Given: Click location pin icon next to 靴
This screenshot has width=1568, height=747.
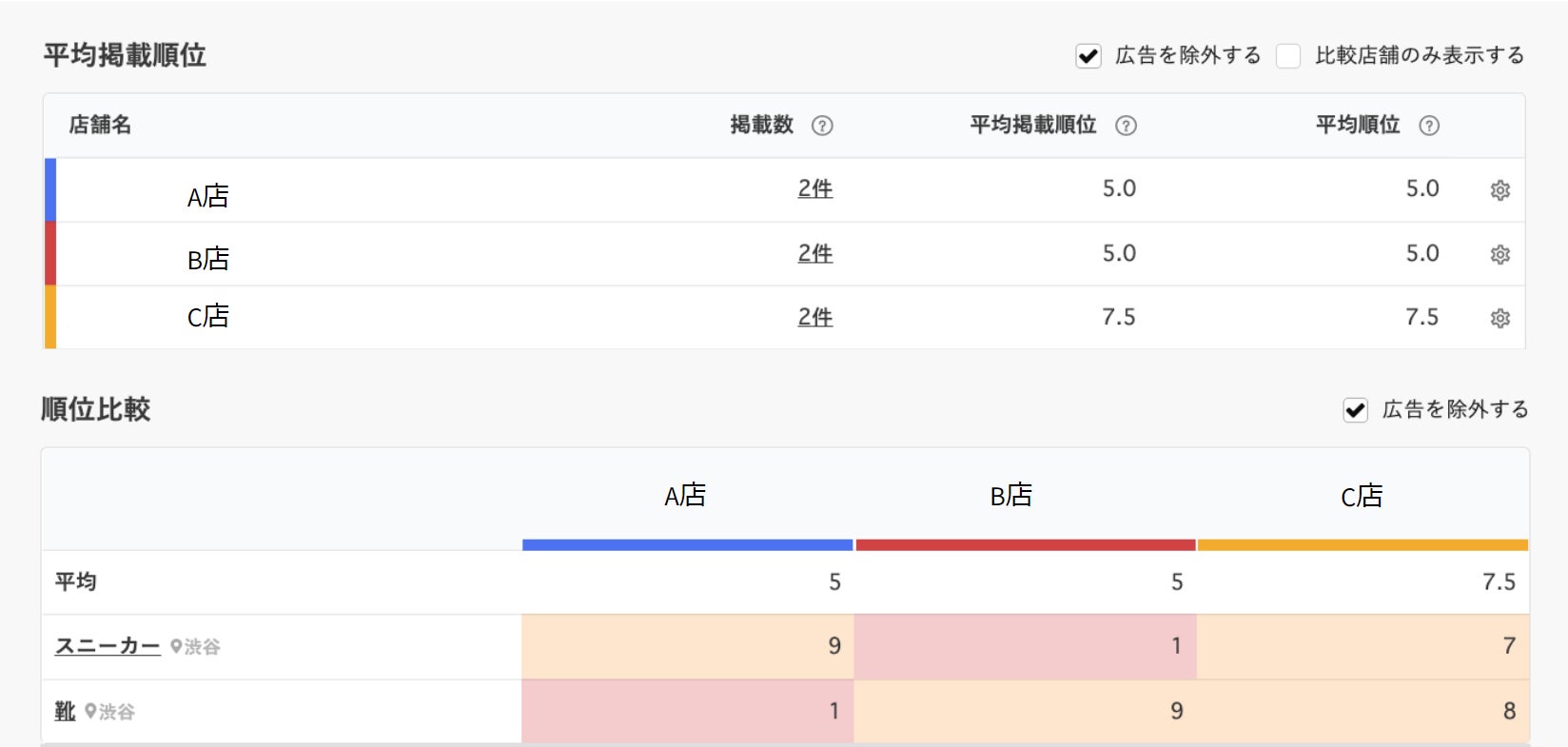Looking at the screenshot, I should [90, 711].
